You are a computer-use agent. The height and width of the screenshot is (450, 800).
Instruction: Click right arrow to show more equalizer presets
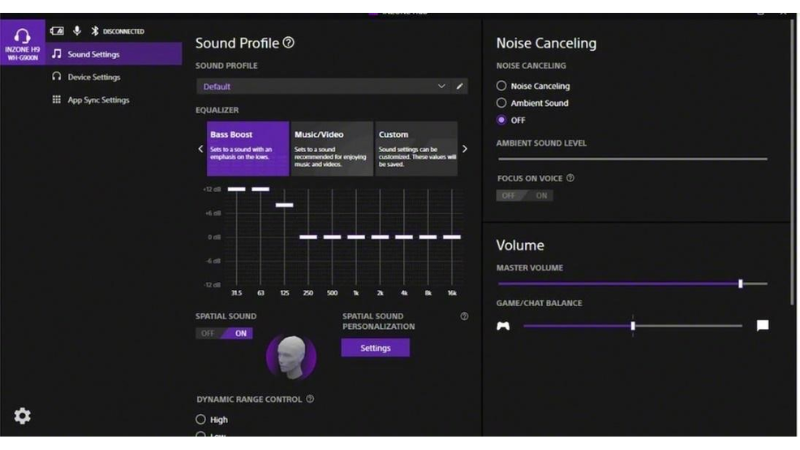464,149
